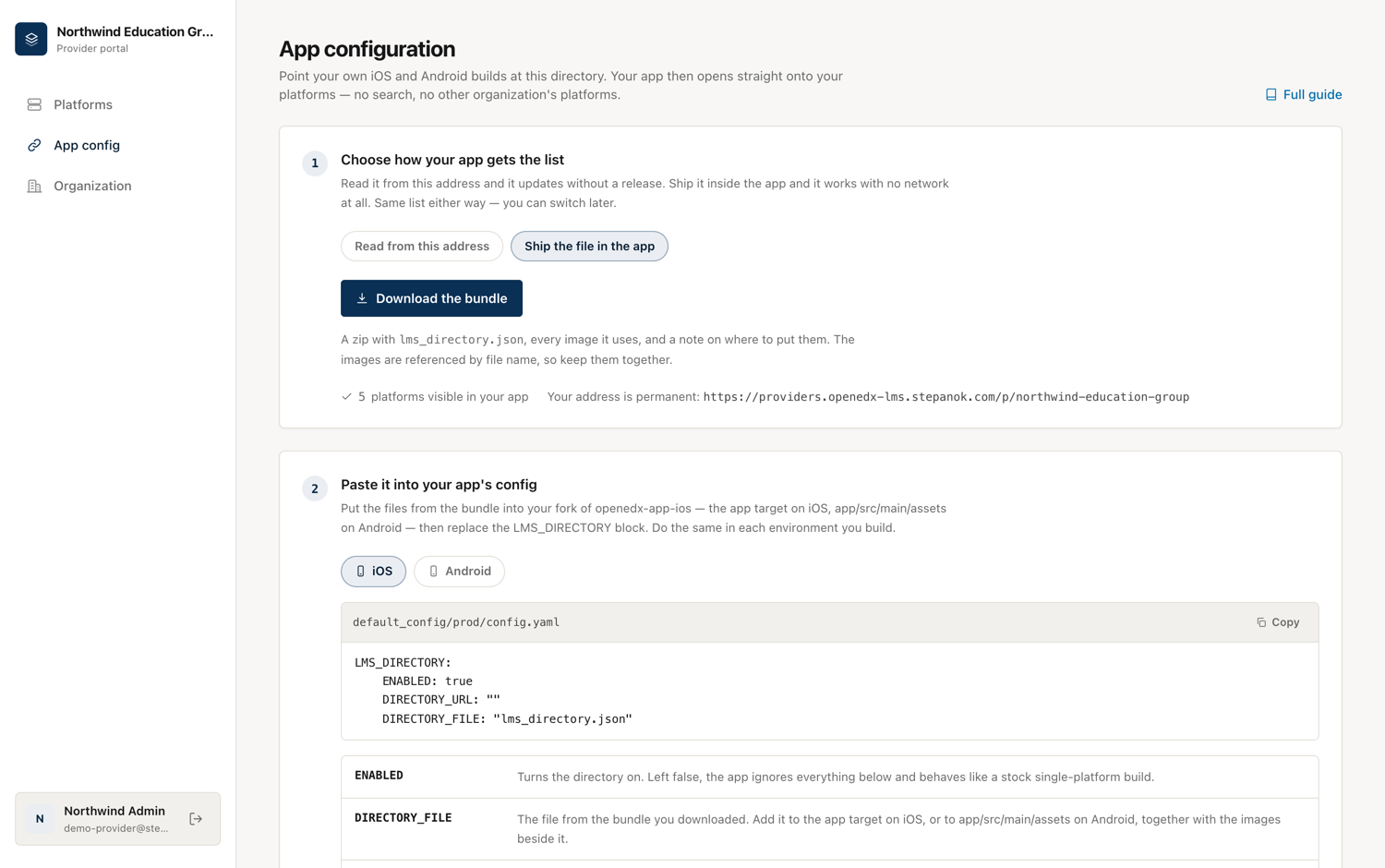Click the 'LMS_DIRECTORY:' code line
The image size is (1385, 868).
click(x=403, y=663)
